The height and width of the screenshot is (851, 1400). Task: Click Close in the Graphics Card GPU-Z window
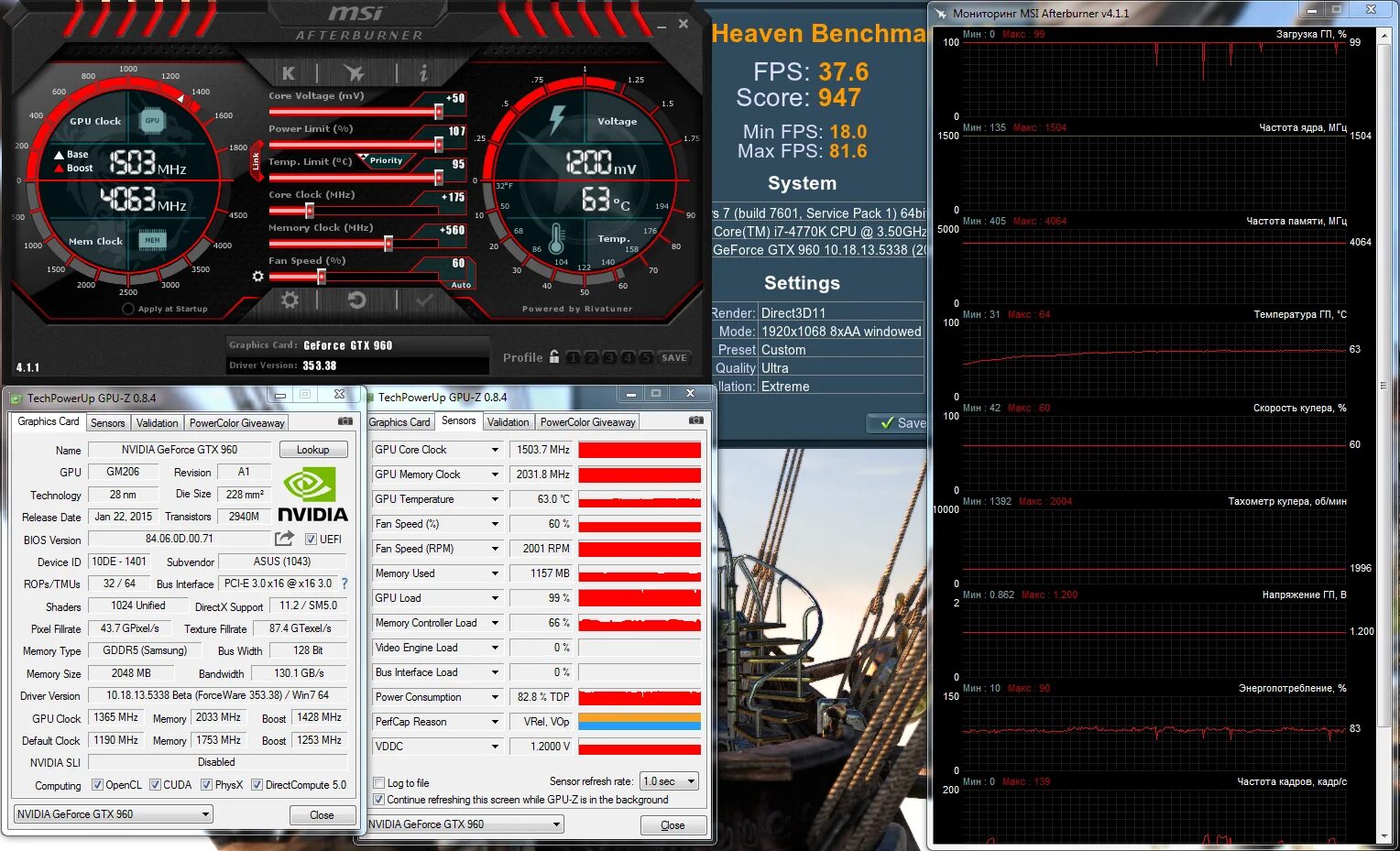322,815
